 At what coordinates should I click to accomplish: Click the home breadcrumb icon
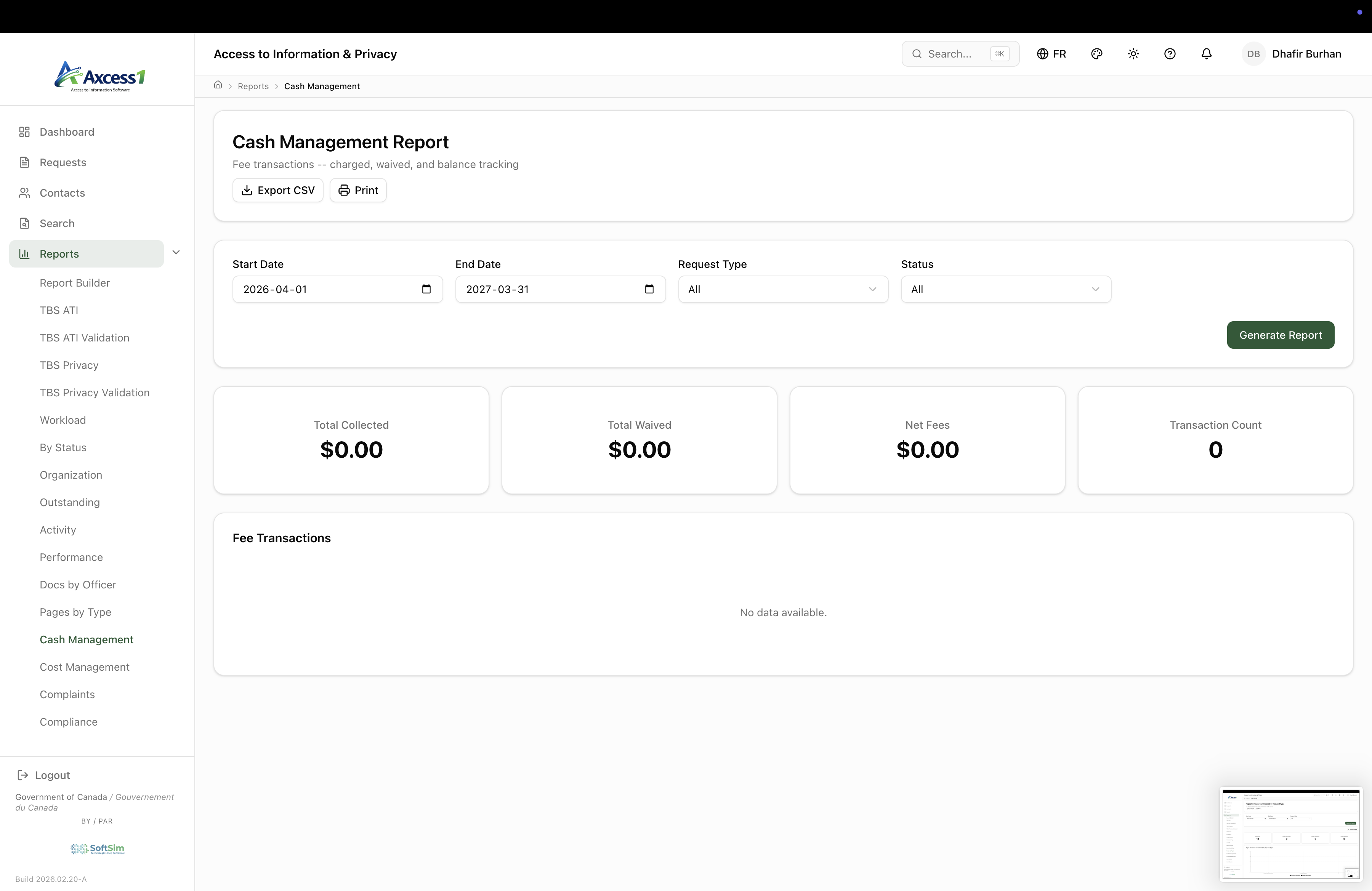point(218,85)
